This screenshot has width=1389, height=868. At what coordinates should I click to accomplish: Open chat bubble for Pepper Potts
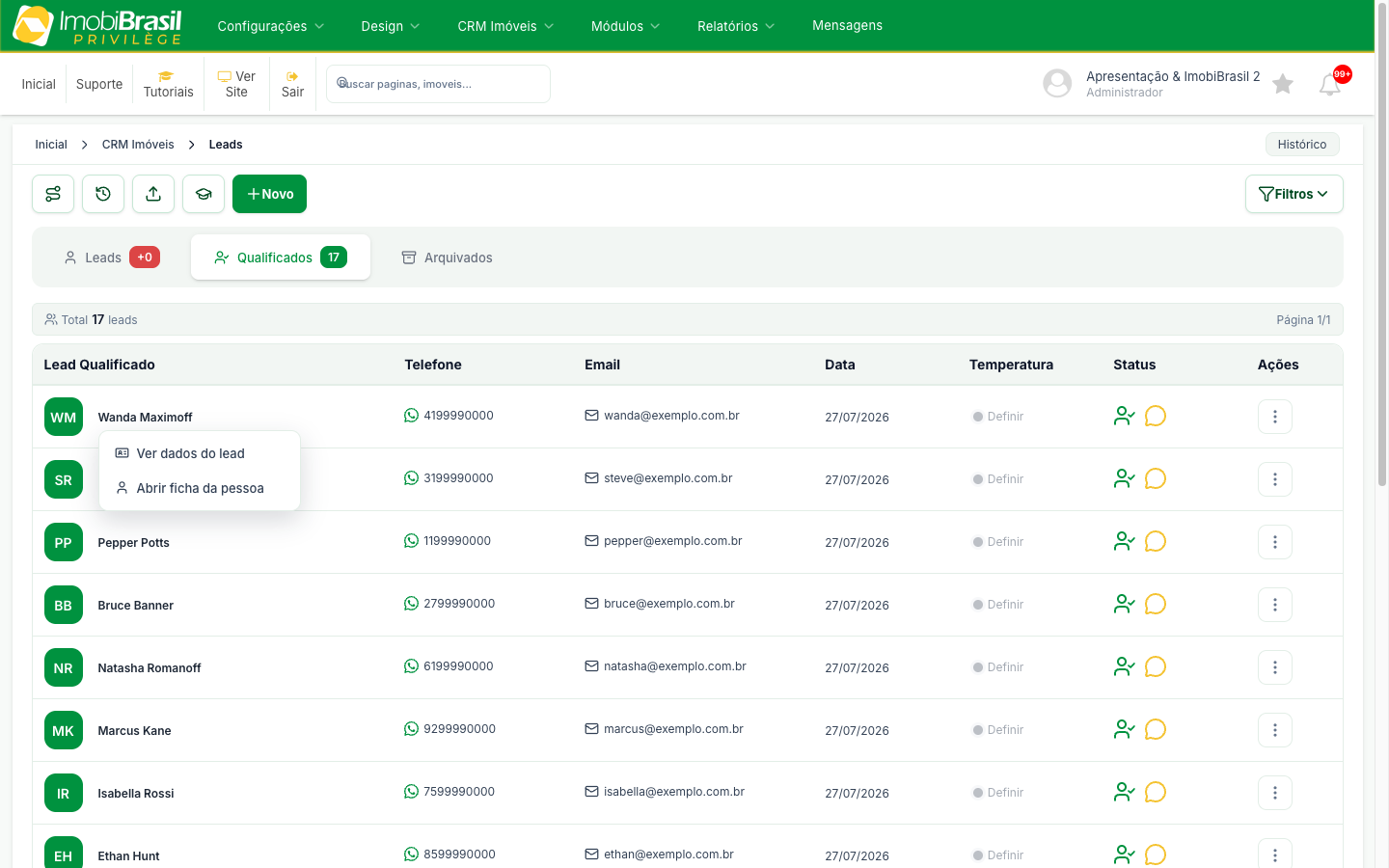pyautogui.click(x=1156, y=541)
